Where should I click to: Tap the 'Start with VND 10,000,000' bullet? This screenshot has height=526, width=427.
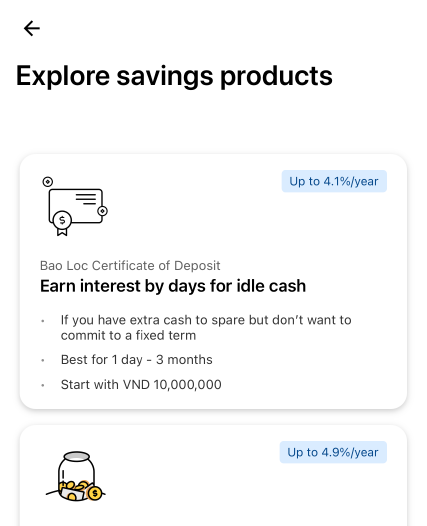pos(141,384)
